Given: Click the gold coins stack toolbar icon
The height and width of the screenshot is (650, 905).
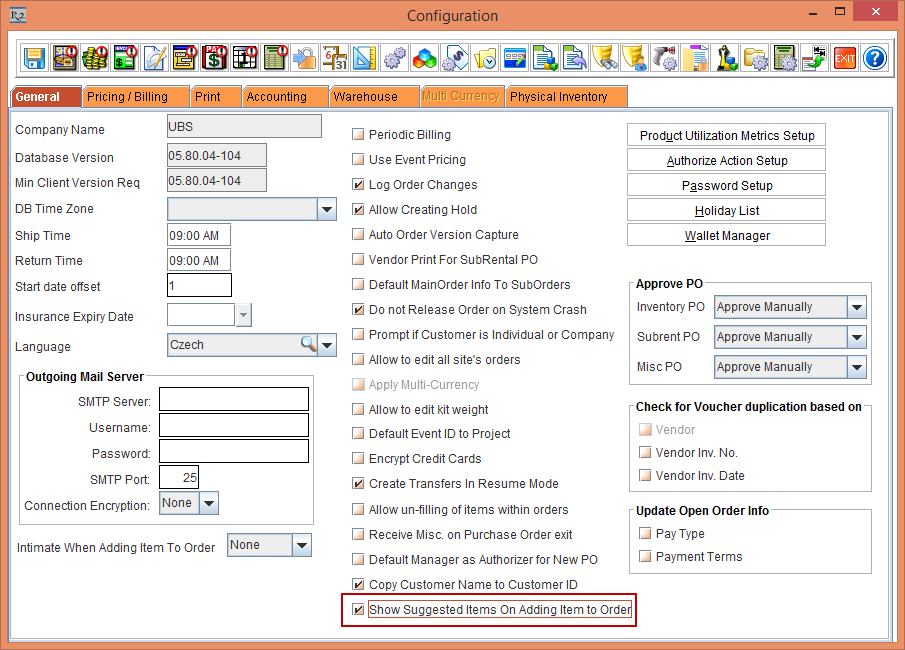Looking at the screenshot, I should (x=95, y=57).
